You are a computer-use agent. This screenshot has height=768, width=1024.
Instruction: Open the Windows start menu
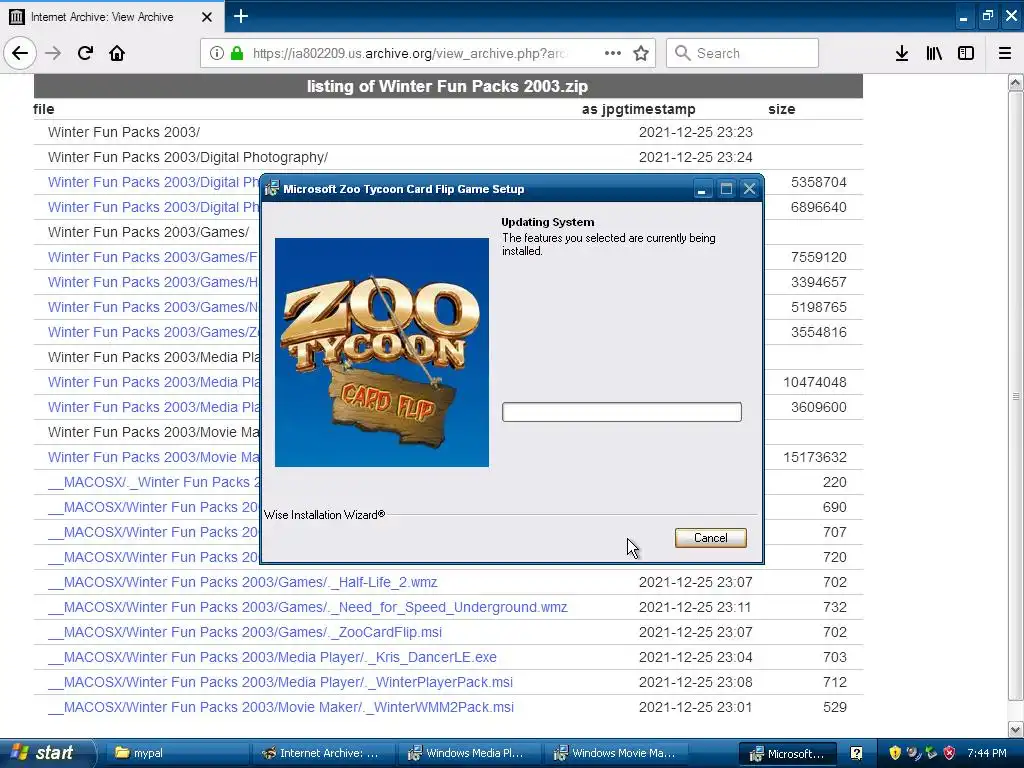pyautogui.click(x=46, y=753)
